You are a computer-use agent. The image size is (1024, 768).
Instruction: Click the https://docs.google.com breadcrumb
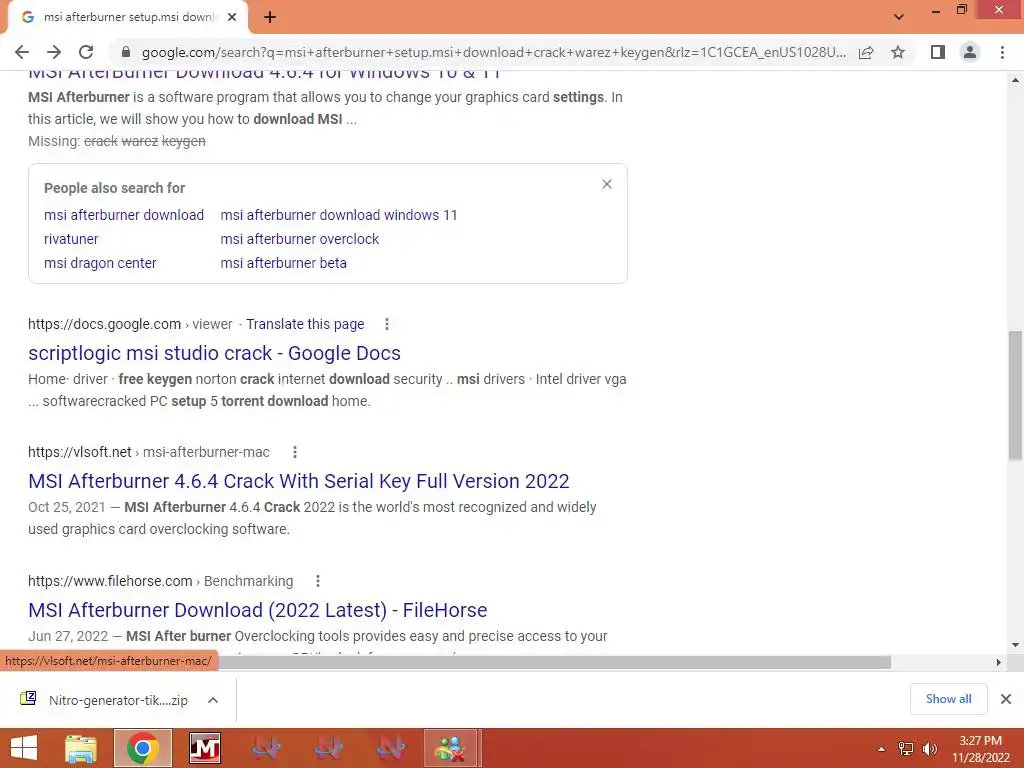tap(104, 324)
